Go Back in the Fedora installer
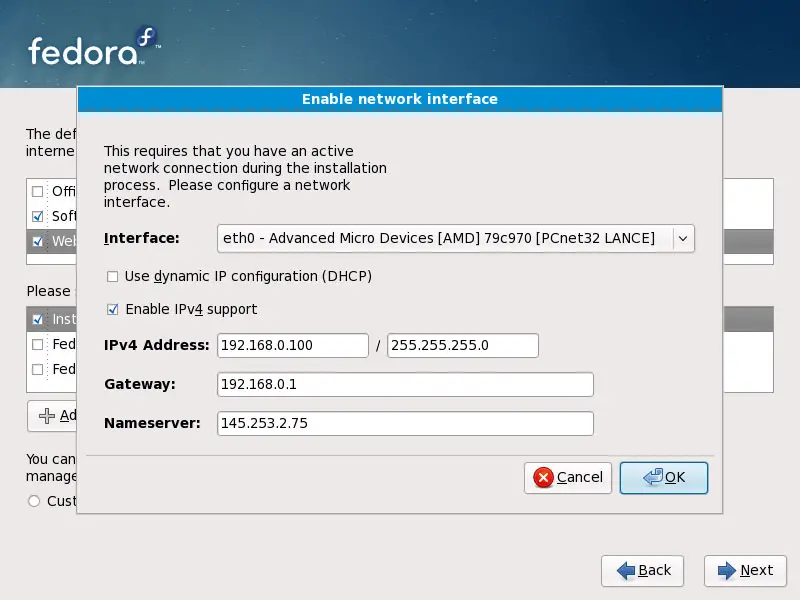Image resolution: width=800 pixels, height=600 pixels. (642, 570)
